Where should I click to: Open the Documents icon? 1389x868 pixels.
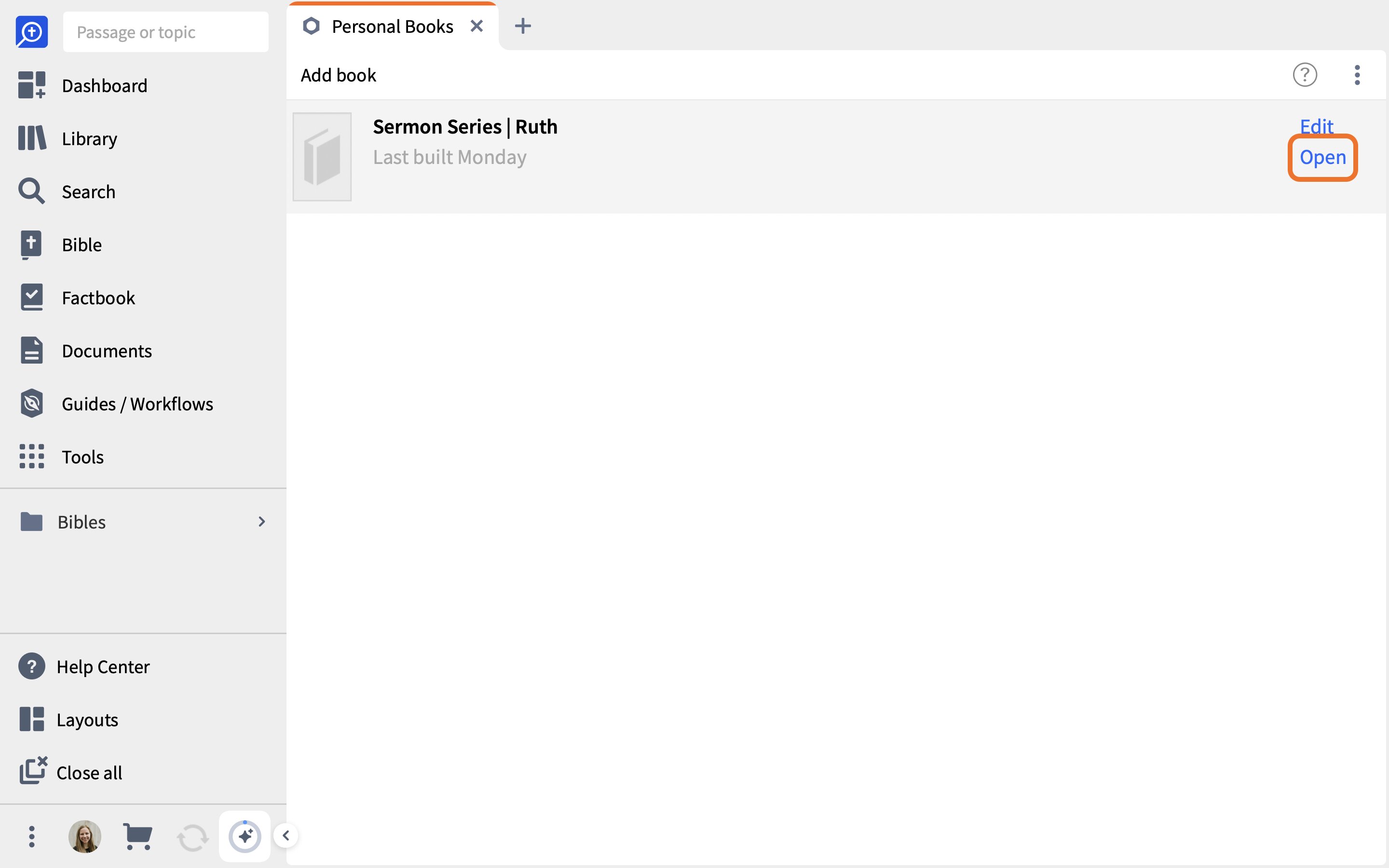[31, 350]
